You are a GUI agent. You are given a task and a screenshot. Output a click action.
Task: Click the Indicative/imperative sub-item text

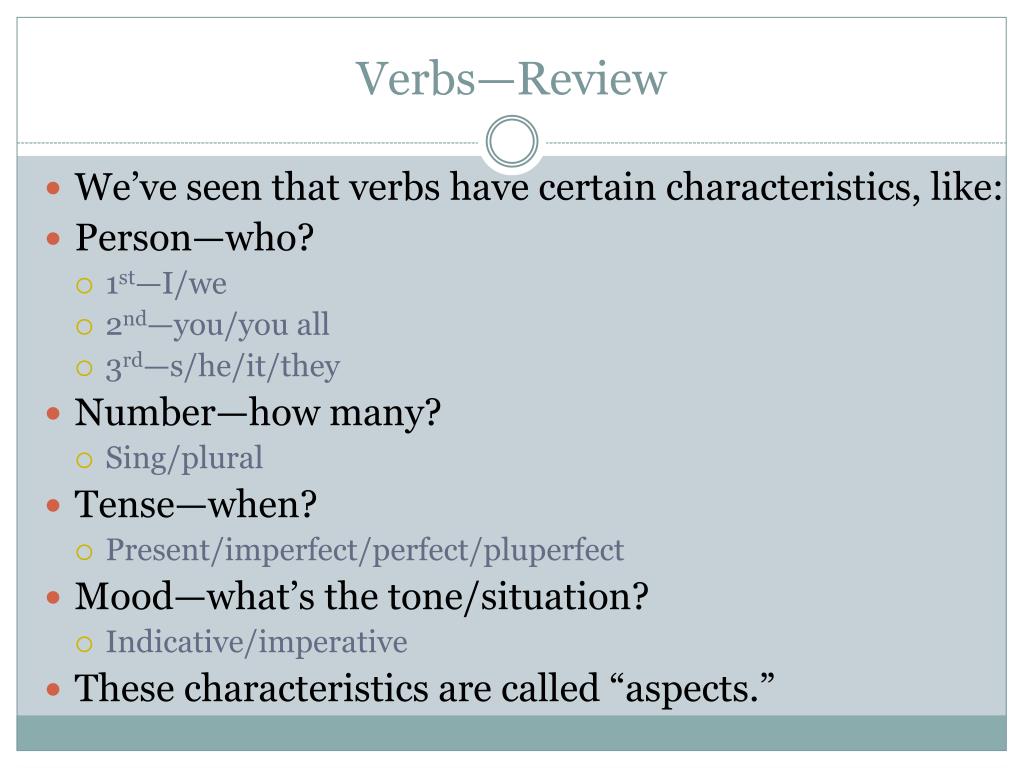coord(257,642)
